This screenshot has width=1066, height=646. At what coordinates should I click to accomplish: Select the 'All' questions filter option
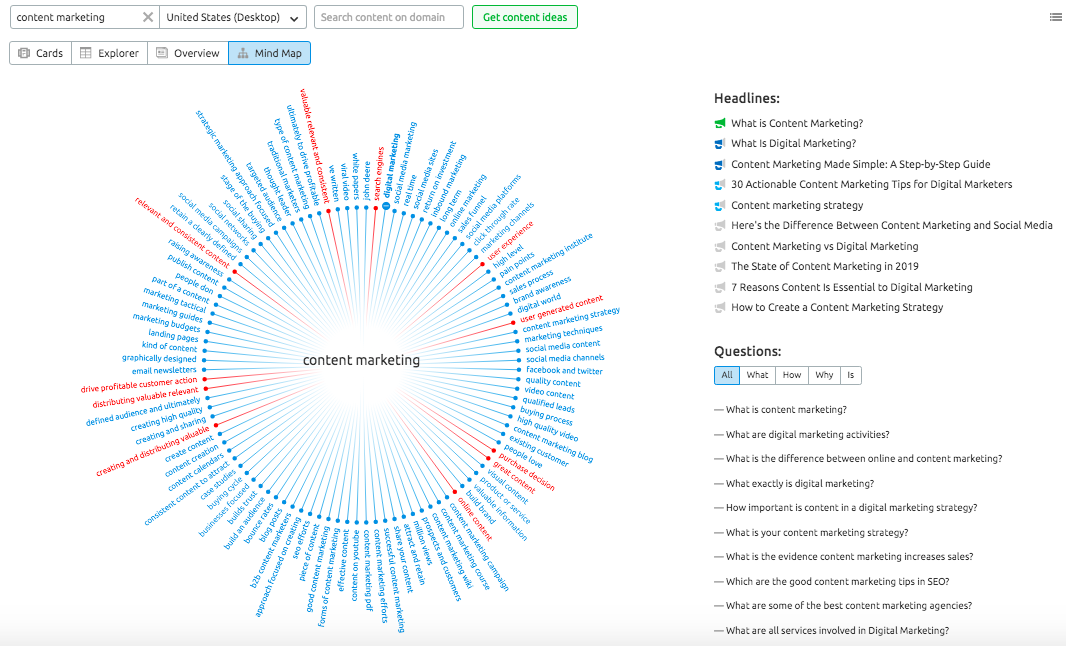[x=727, y=375]
